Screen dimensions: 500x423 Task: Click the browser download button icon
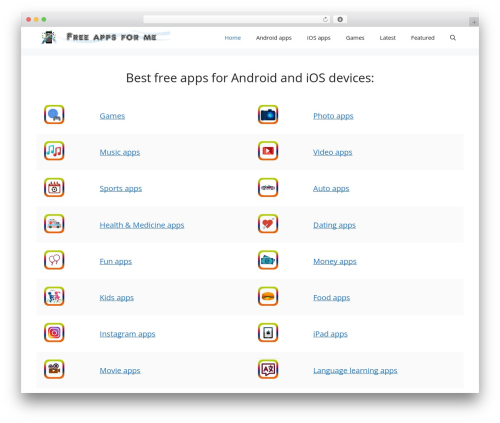pos(340,19)
